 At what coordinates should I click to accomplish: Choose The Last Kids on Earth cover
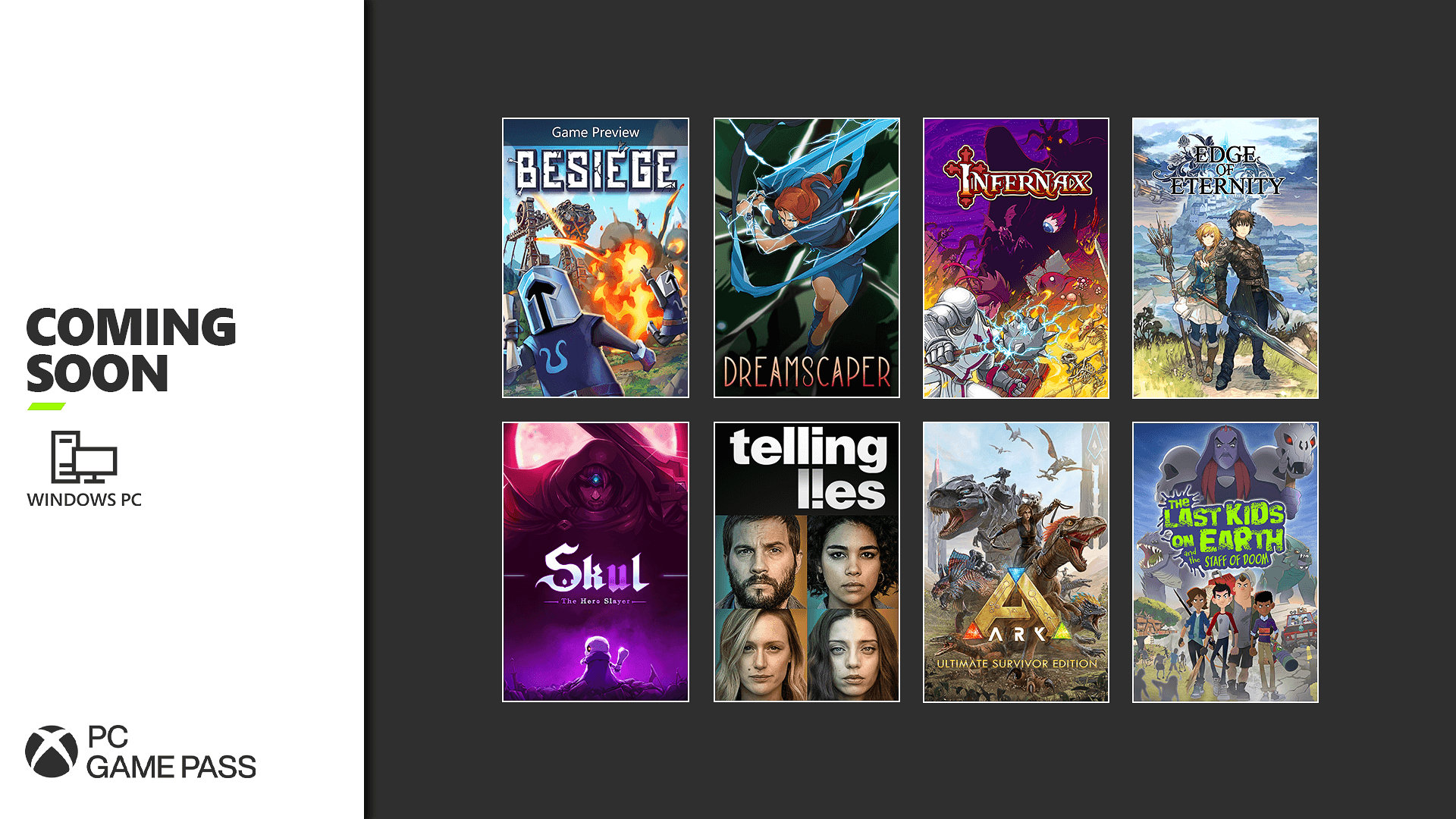1225,562
